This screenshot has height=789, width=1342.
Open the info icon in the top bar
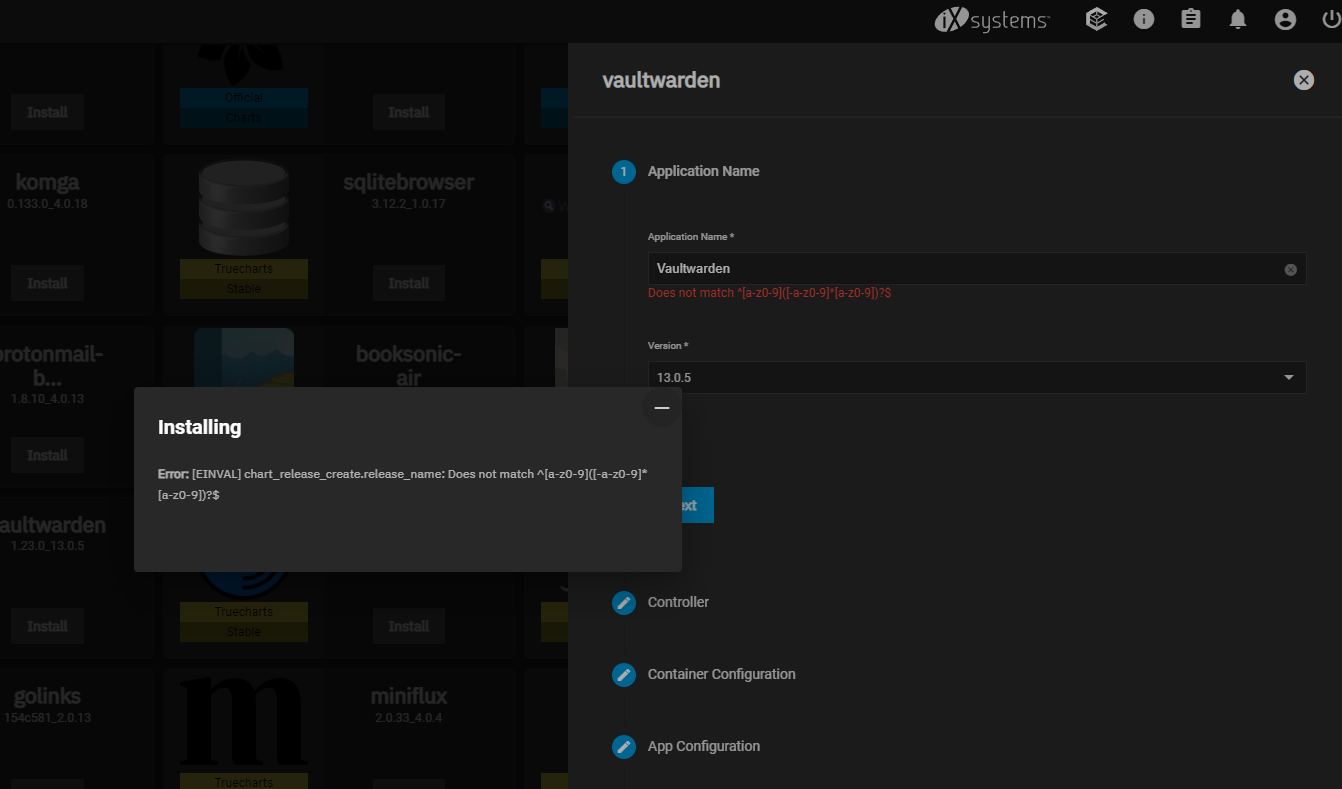click(x=1144, y=19)
